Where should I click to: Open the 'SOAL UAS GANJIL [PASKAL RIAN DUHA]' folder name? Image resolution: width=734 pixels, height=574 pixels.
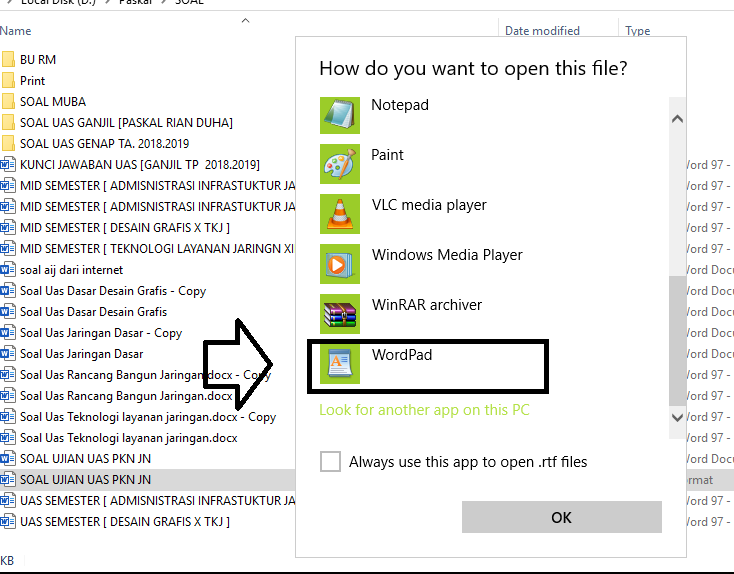(126, 123)
